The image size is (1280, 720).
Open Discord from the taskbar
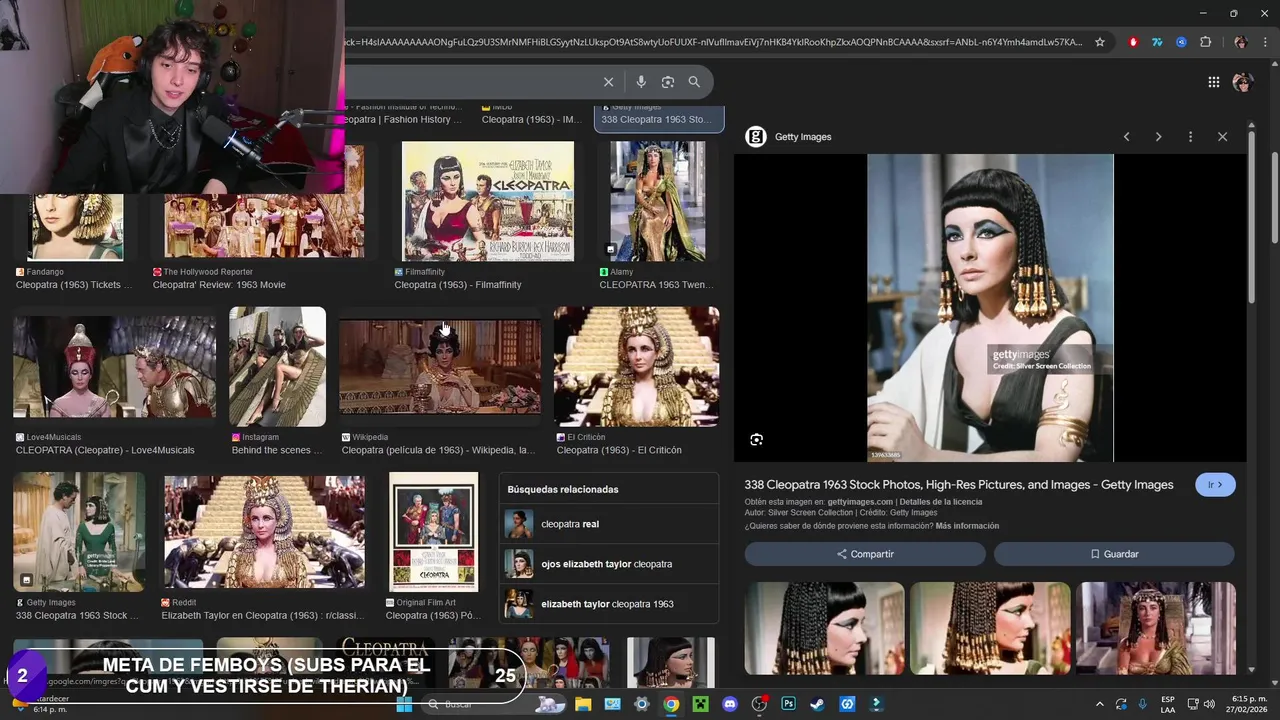[730, 704]
